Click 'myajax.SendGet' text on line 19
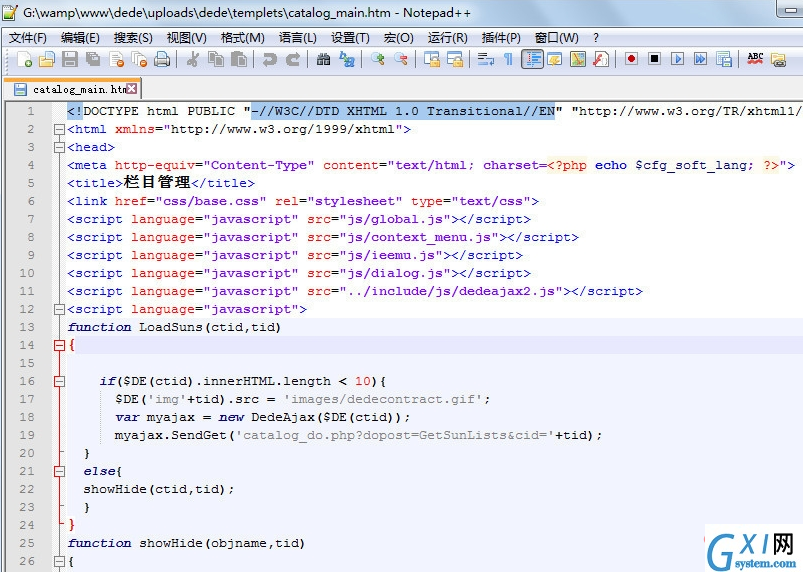Viewport: 803px width, 572px height. pyautogui.click(x=171, y=435)
